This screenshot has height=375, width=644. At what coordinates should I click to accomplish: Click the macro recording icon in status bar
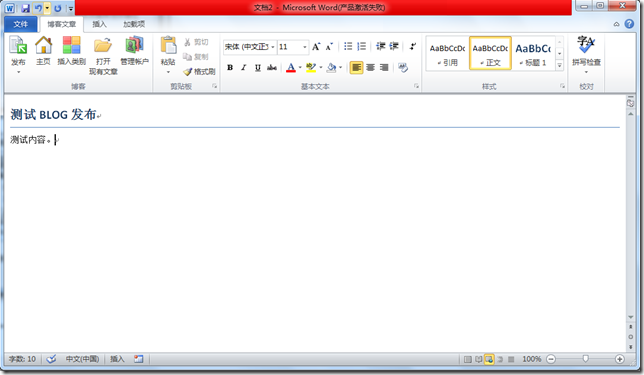139,359
